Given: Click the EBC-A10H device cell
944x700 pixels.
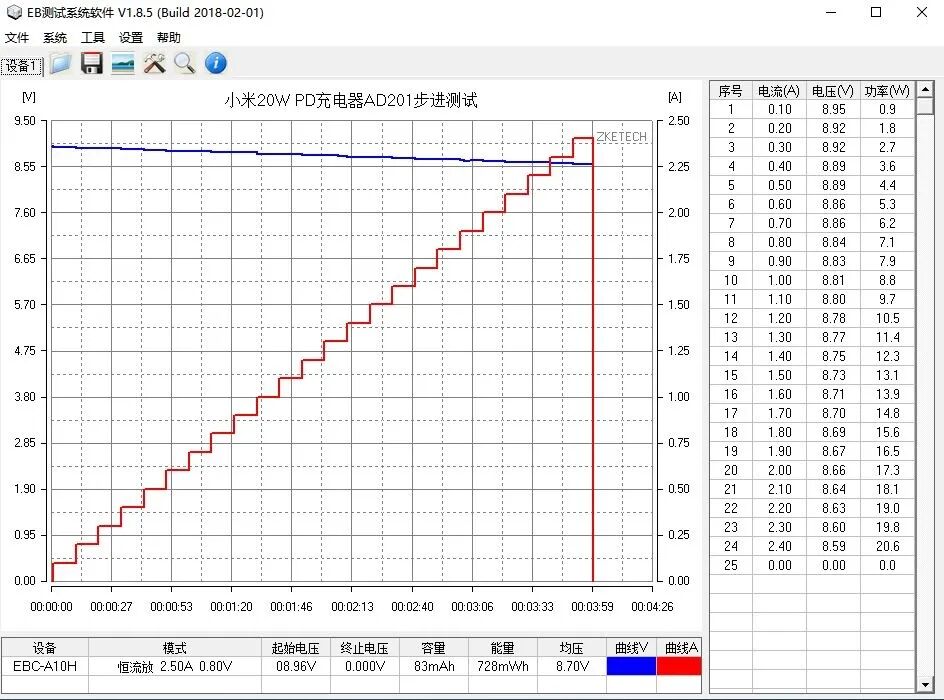Looking at the screenshot, I should [45, 666].
